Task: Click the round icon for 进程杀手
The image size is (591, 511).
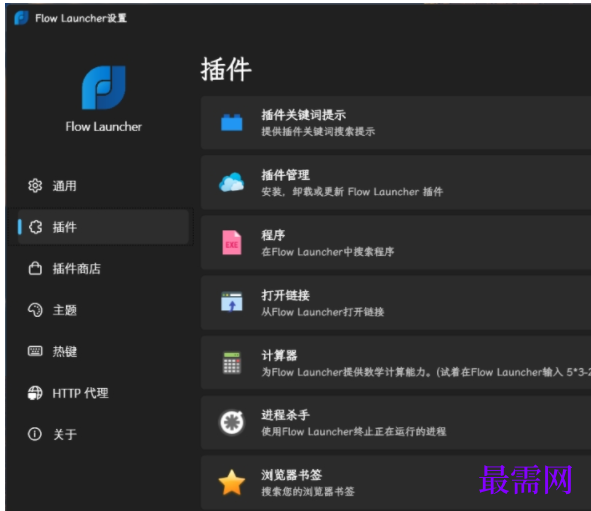Action: pos(232,422)
